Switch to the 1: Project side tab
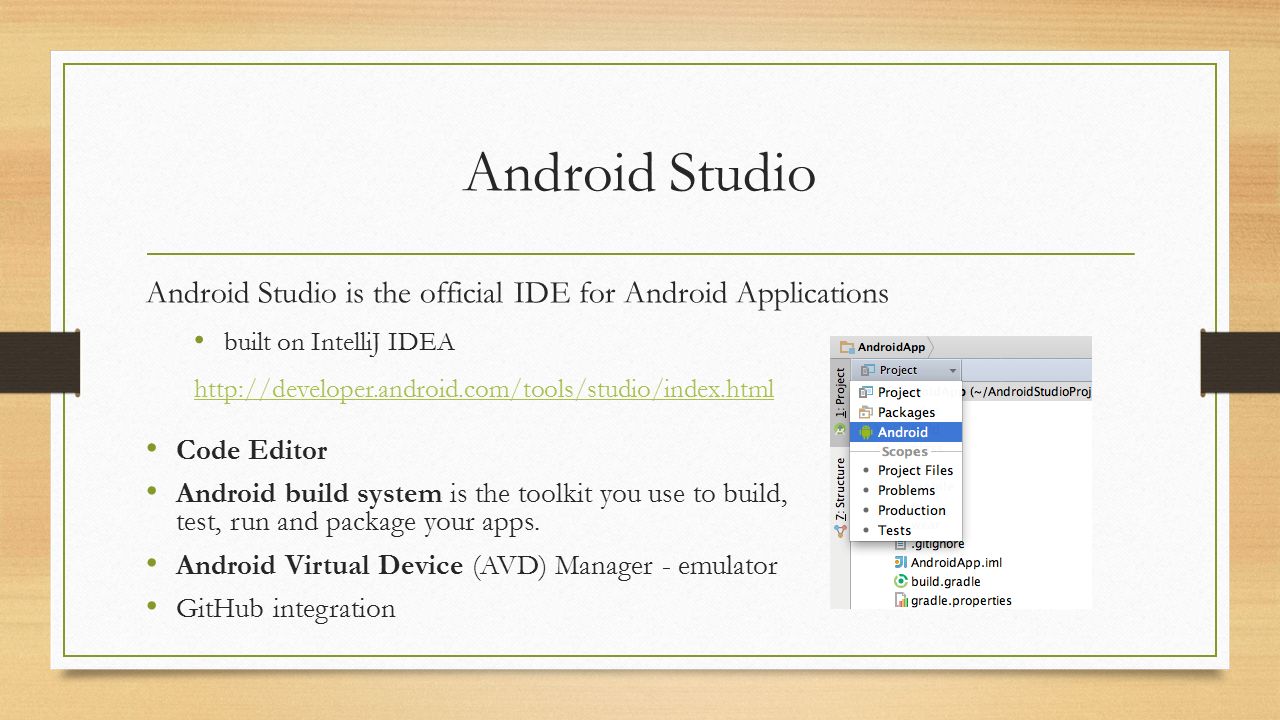The image size is (1280, 720). (840, 401)
